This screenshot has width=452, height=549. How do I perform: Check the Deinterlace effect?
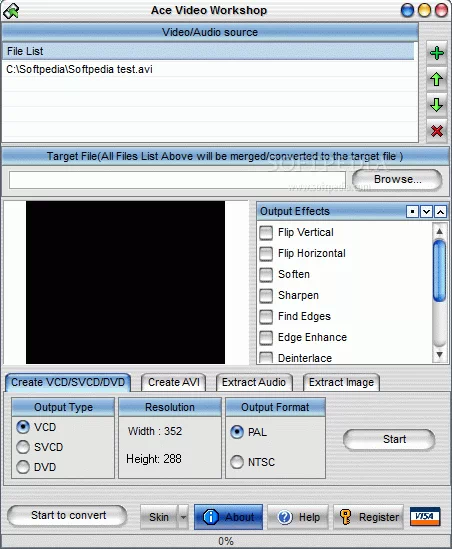[x=266, y=358]
